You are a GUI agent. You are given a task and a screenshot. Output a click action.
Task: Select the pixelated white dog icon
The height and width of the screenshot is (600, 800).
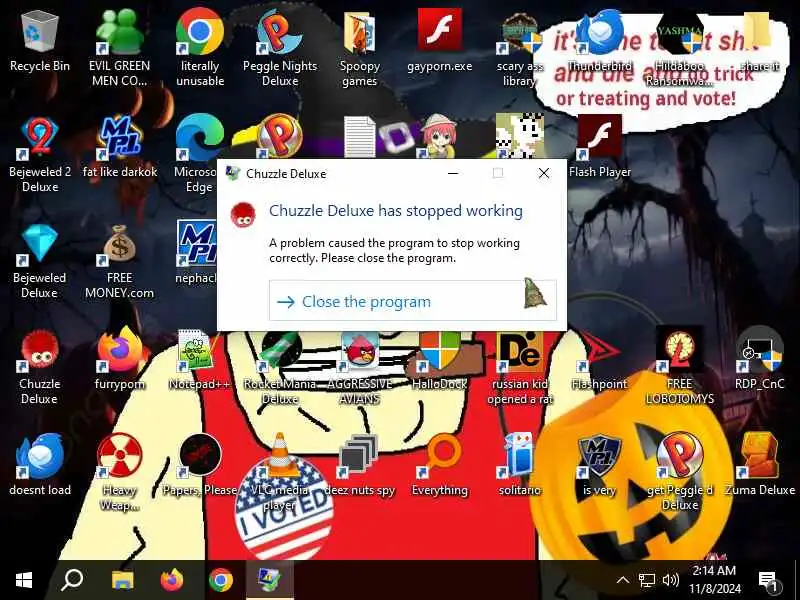click(x=519, y=136)
